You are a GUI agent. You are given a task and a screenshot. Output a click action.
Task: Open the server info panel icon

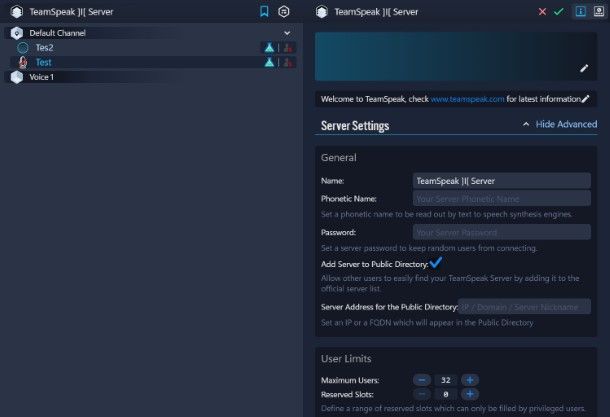pyautogui.click(x=581, y=11)
